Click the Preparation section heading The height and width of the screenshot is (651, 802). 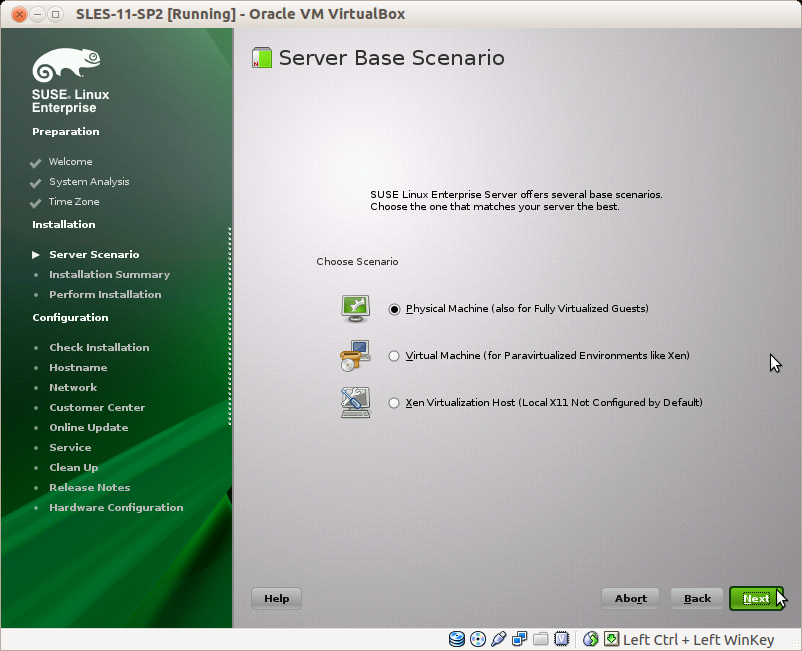[65, 132]
